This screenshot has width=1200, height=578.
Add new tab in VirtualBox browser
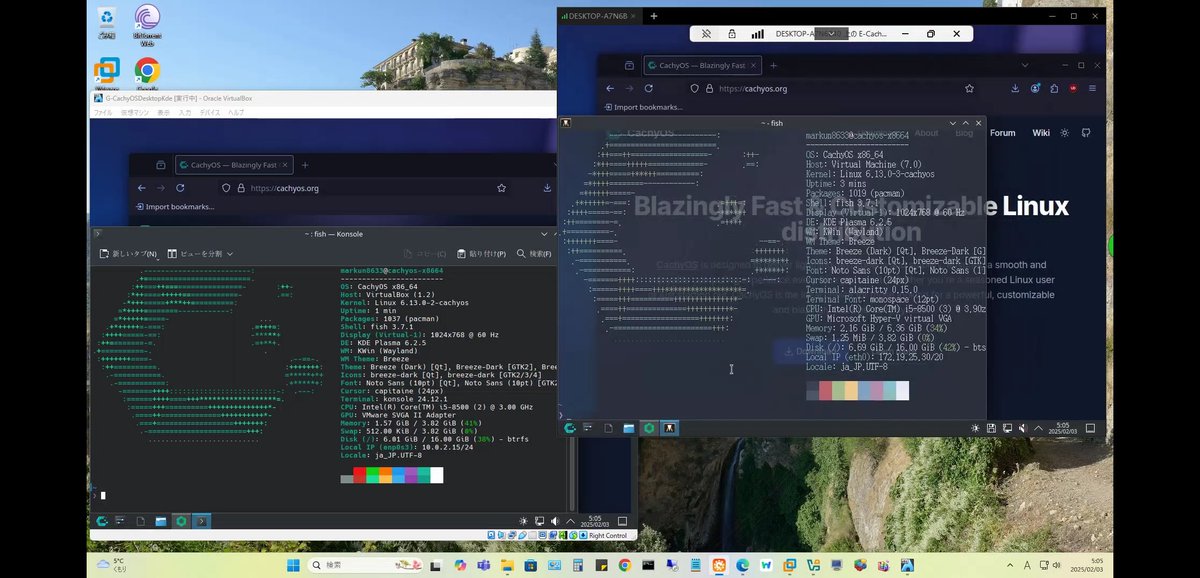point(305,164)
